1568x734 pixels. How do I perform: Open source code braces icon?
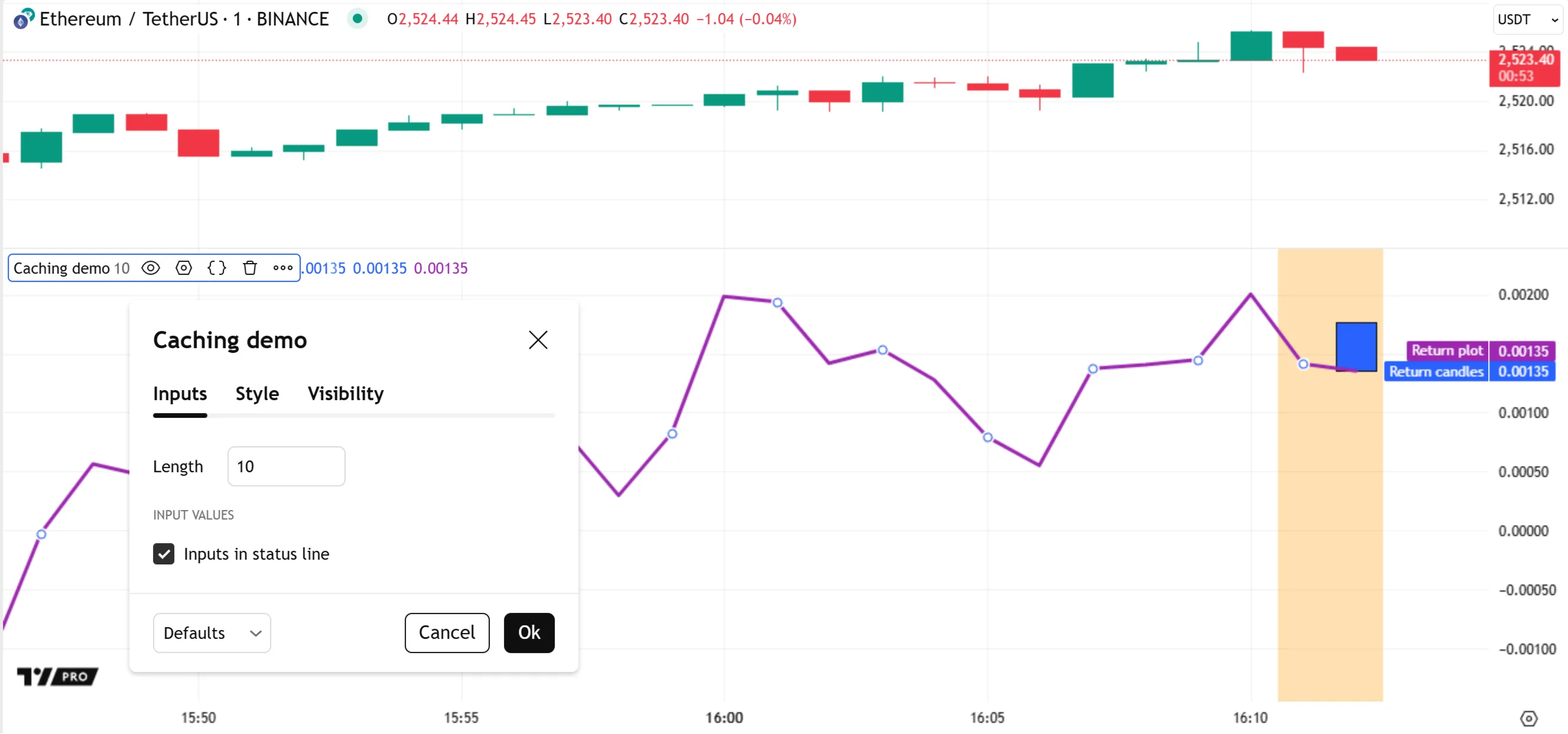tap(217, 268)
